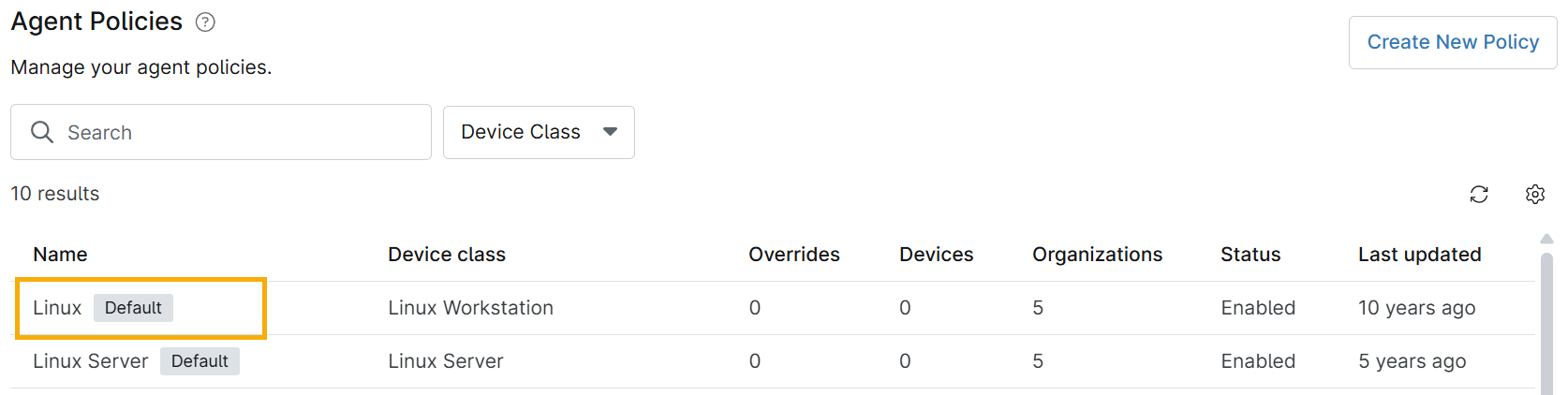
Task: Click the refresh results icon
Action: click(x=1479, y=194)
